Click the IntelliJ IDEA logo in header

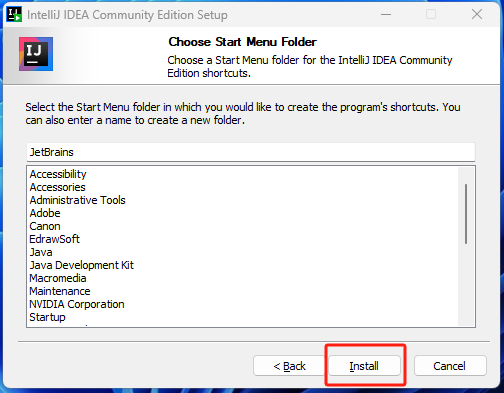pos(36,54)
